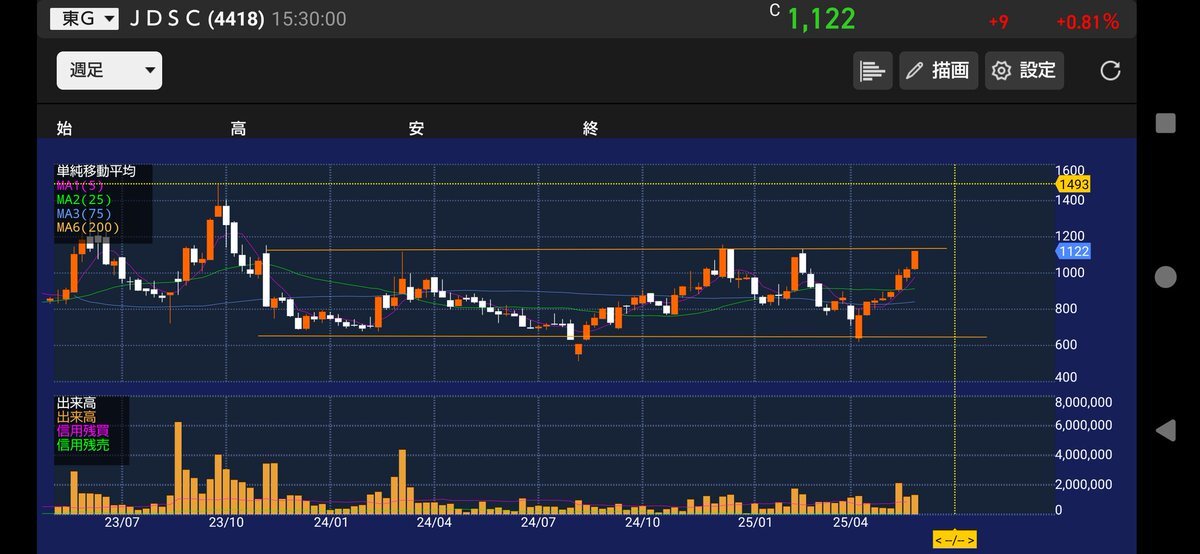Screen dimensions: 1200x554
Task: Toggle the MA1(5) moving average legend
Action: pyautogui.click(x=79, y=185)
